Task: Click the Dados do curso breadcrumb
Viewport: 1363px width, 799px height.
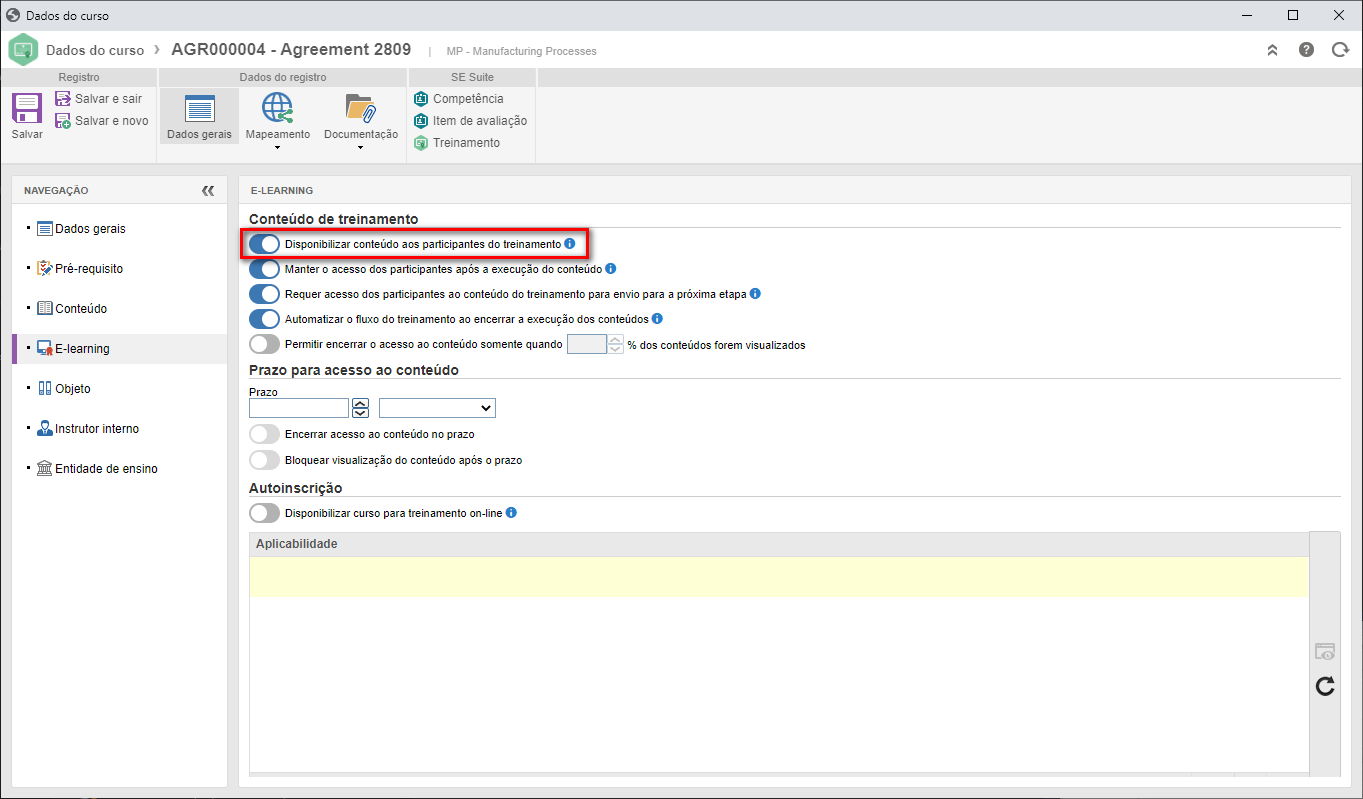Action: pyautogui.click(x=95, y=50)
